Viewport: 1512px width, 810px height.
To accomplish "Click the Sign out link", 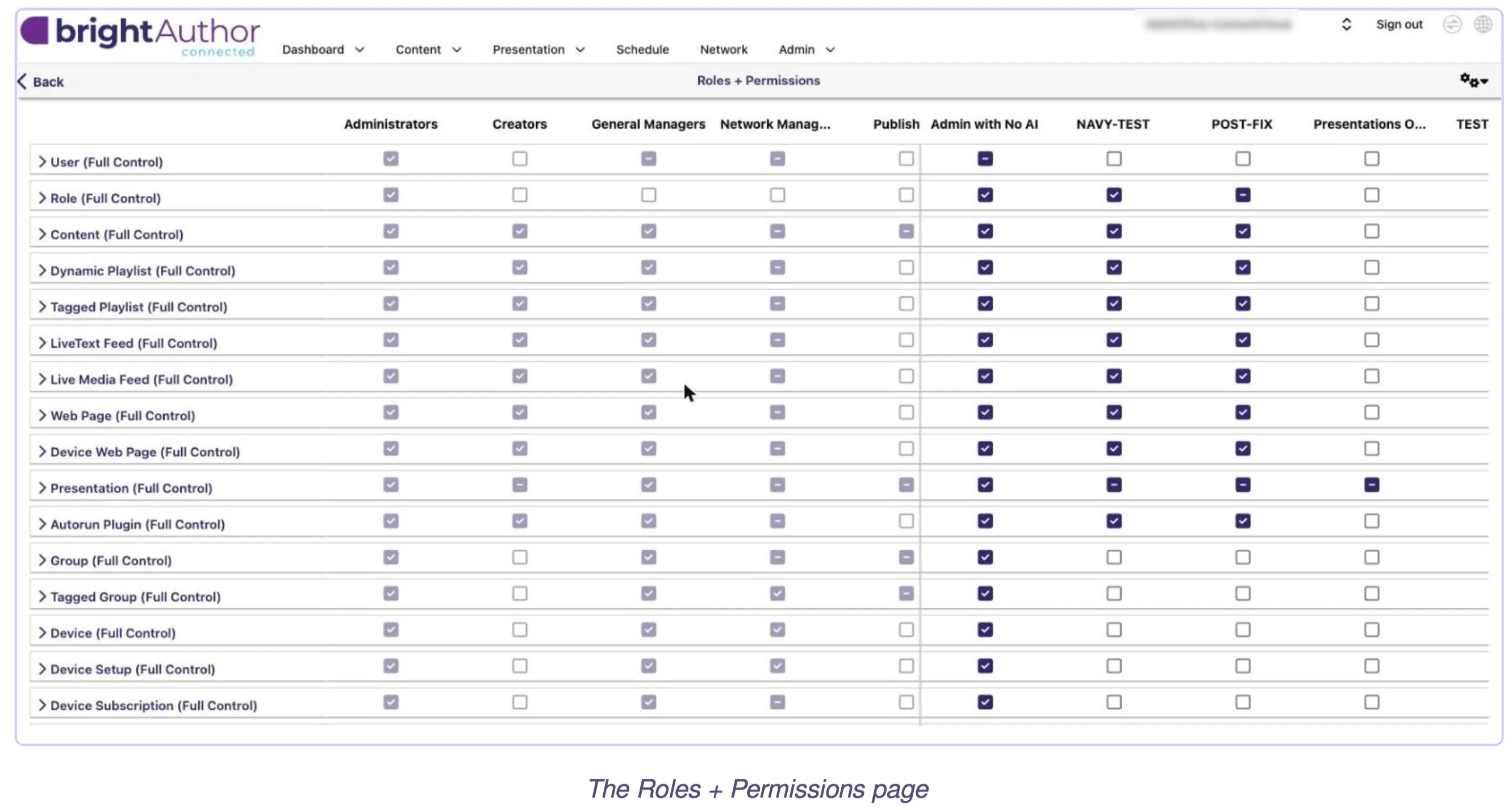I will [x=1399, y=24].
